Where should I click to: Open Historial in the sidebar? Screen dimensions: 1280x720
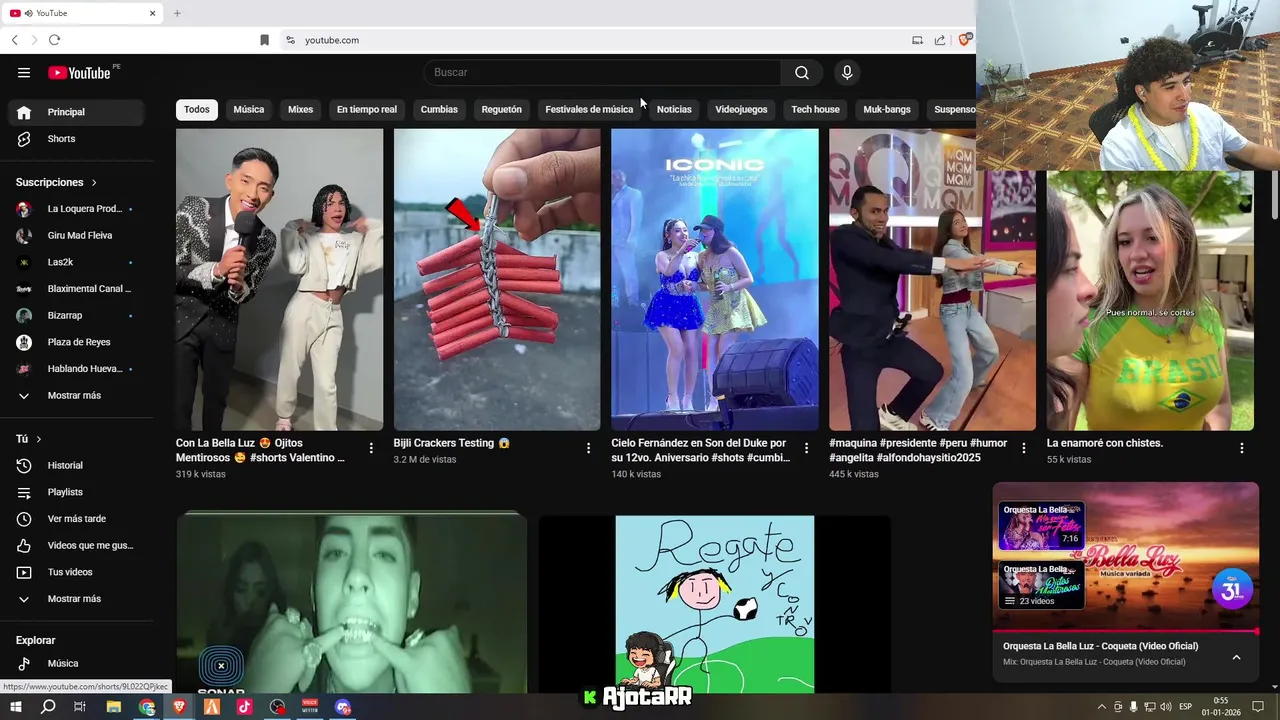76,465
